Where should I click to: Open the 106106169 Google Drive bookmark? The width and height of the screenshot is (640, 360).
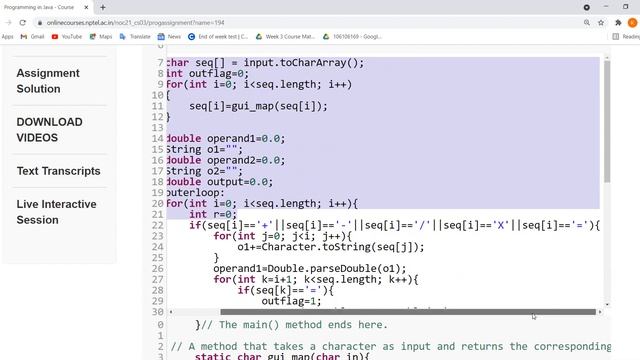coord(352,37)
